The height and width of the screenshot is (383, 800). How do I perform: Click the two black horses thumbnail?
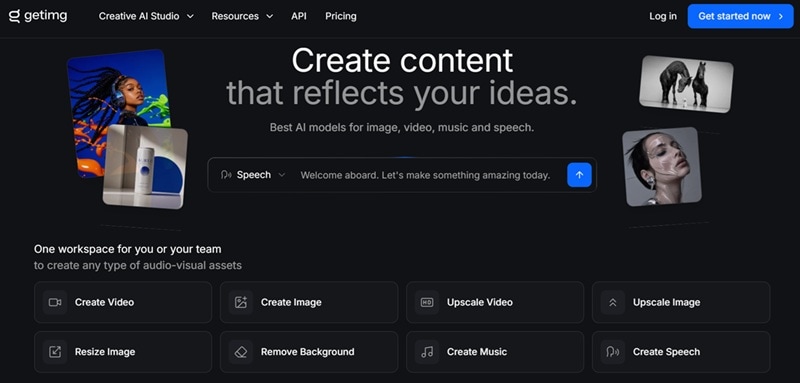point(686,84)
